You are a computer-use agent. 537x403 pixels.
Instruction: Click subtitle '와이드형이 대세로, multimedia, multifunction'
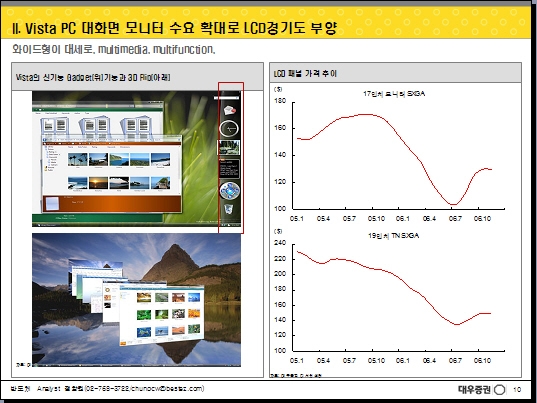point(113,50)
